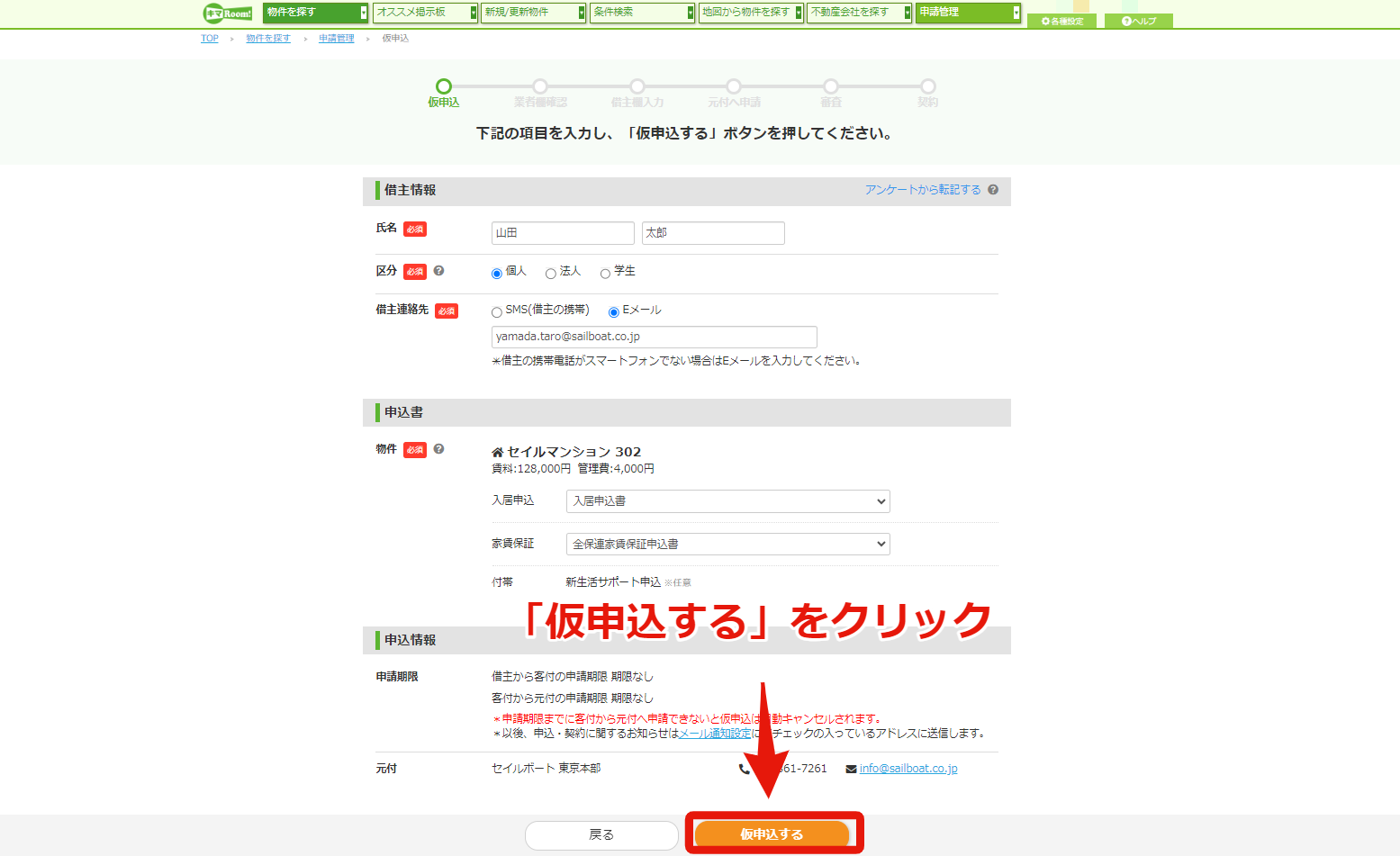
Task: Click 借主から客付の申請期限 期限なし text
Action: click(x=573, y=677)
